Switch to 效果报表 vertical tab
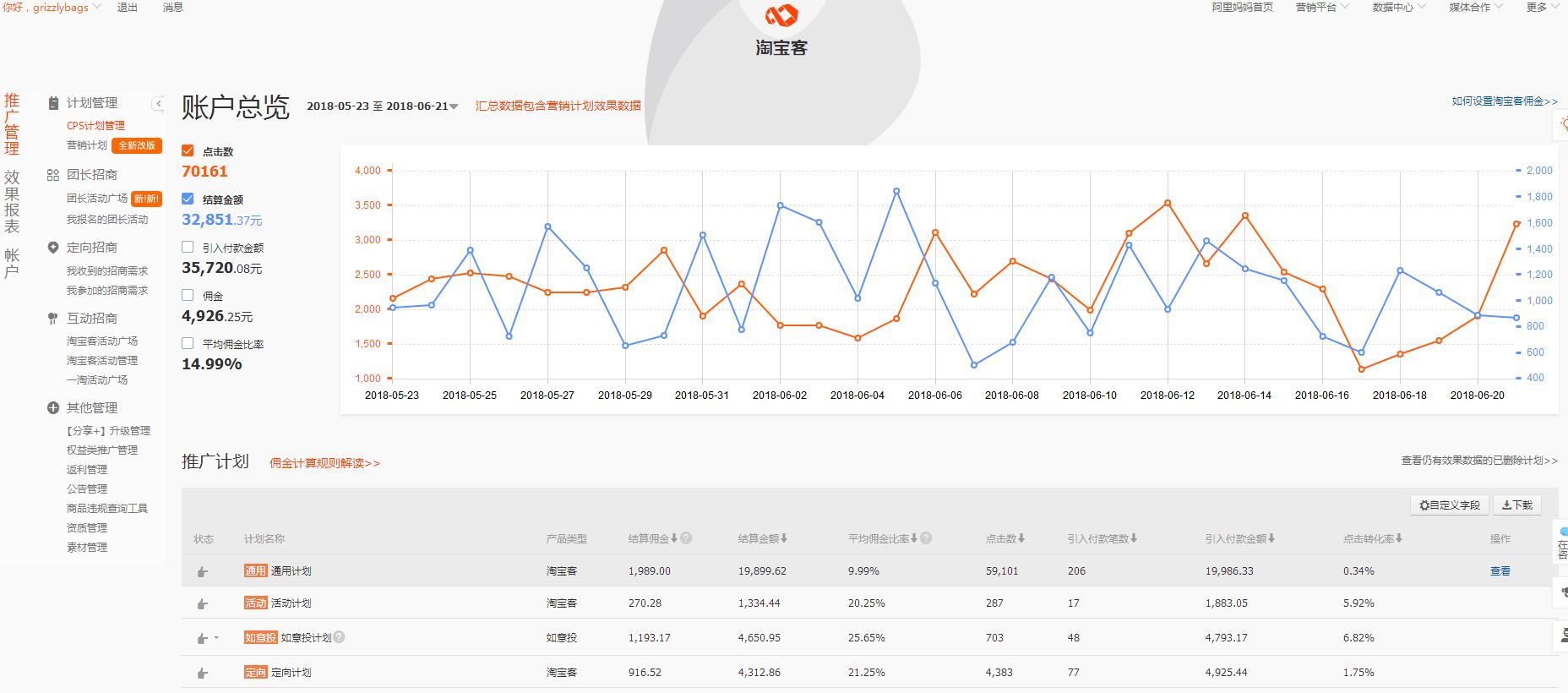This screenshot has height=693, width=1568. click(x=12, y=201)
